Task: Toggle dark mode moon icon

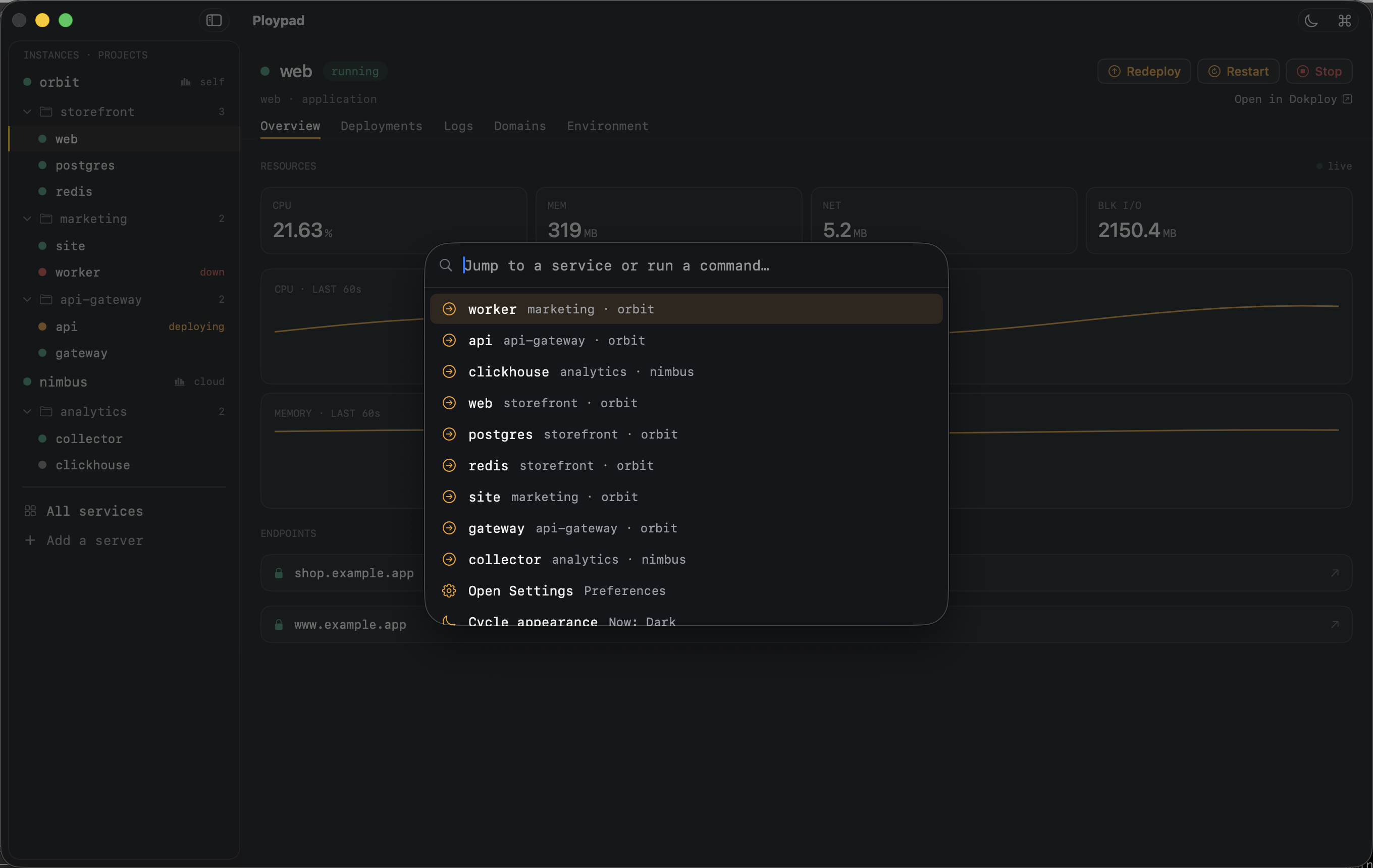Action: coord(1311,21)
